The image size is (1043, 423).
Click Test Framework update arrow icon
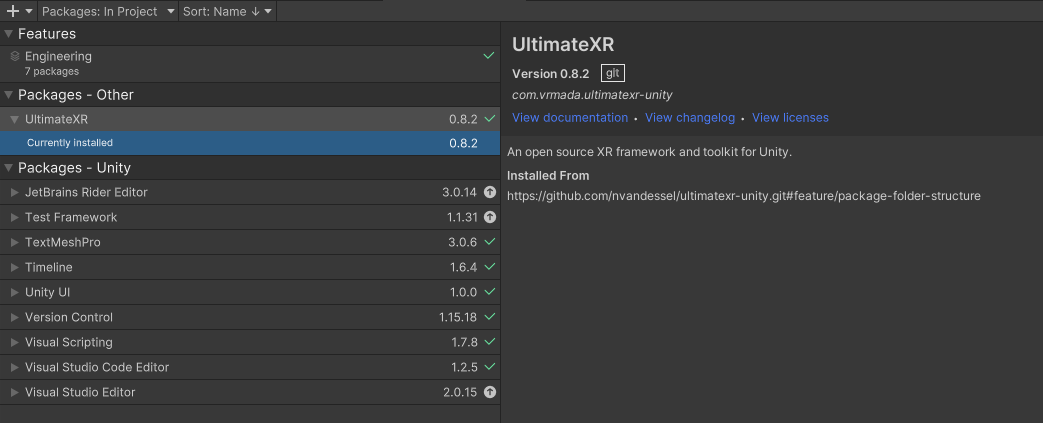[490, 217]
